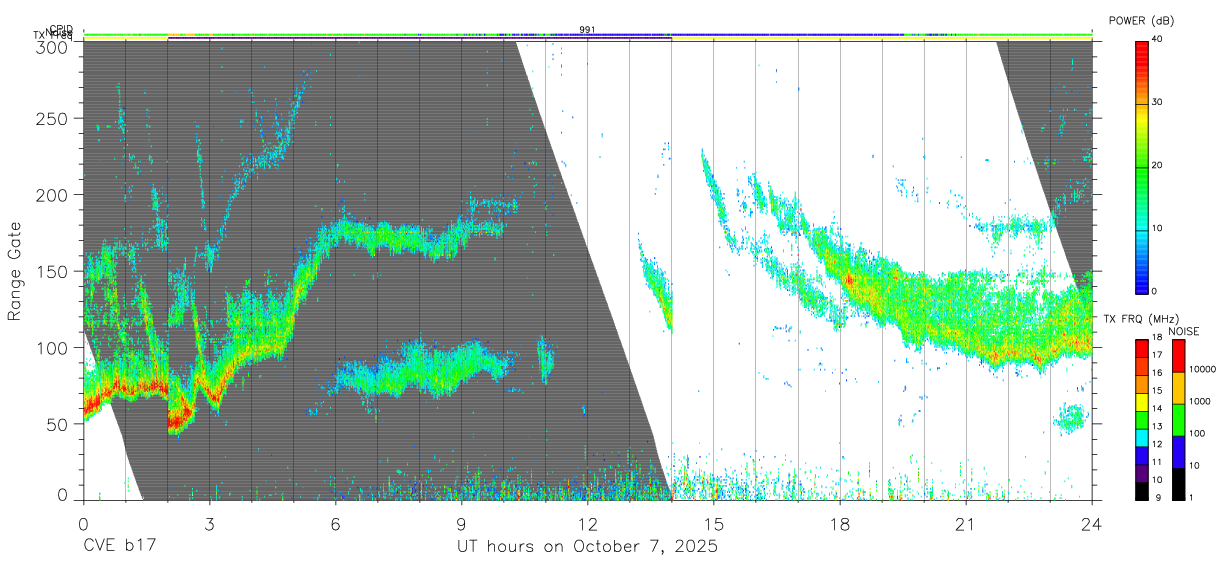Image resolution: width=1228 pixels, height=567 pixels.
Task: Select the 20 tick on POWER colorbar
Action: (x=1158, y=166)
